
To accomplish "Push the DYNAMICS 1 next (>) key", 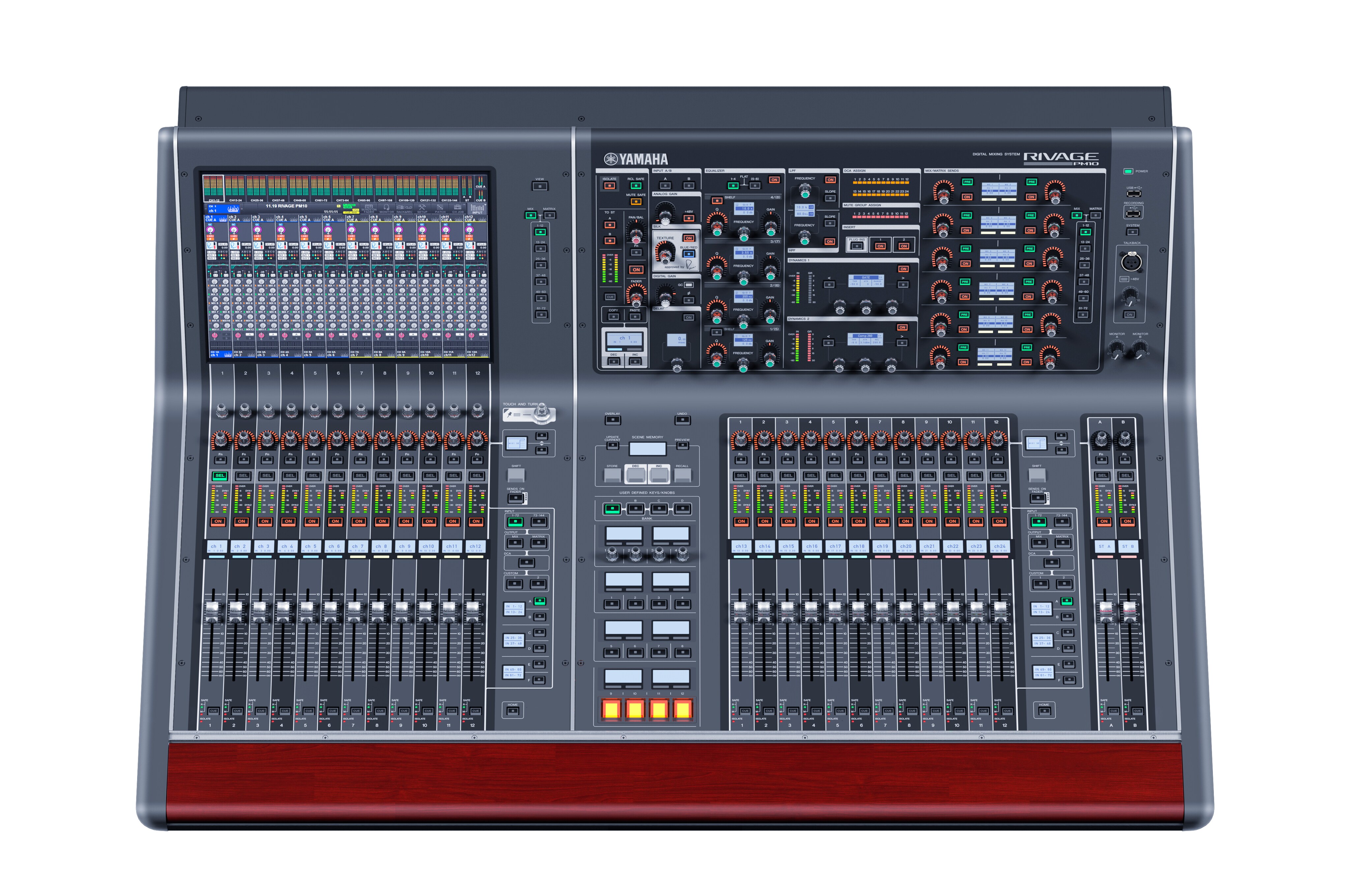I will pos(903,285).
